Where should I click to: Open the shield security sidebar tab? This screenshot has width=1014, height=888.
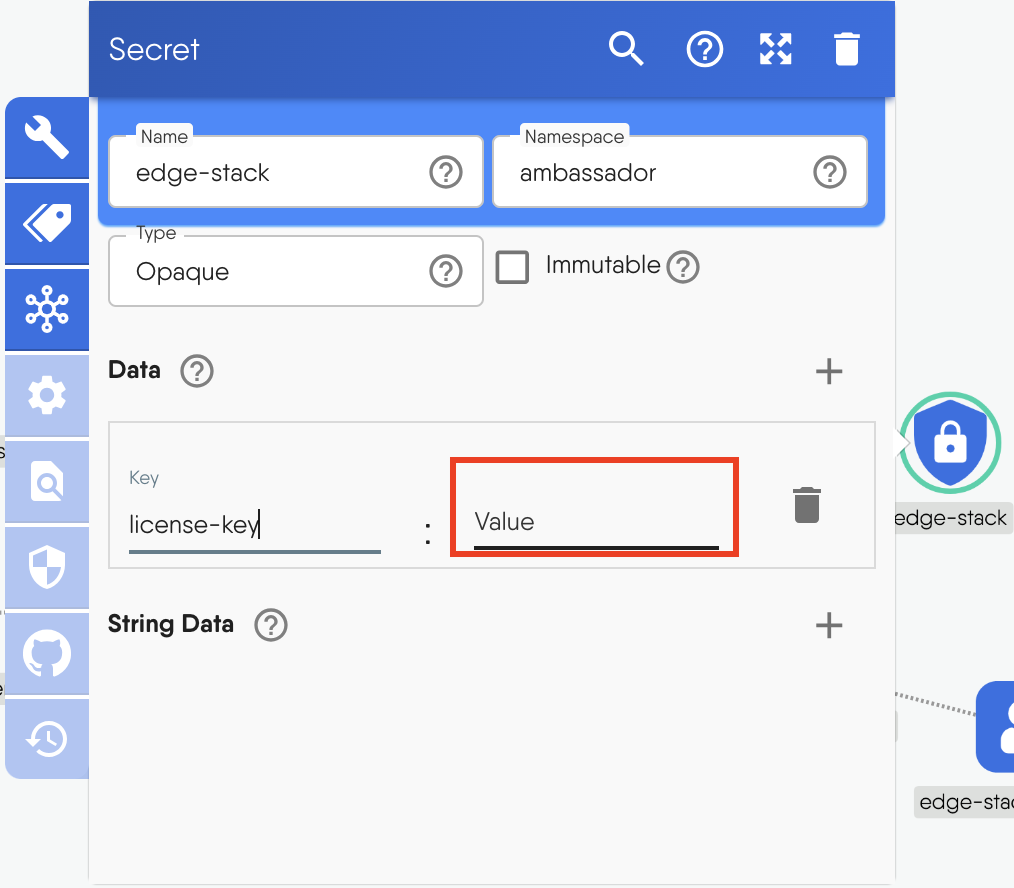(x=47, y=568)
